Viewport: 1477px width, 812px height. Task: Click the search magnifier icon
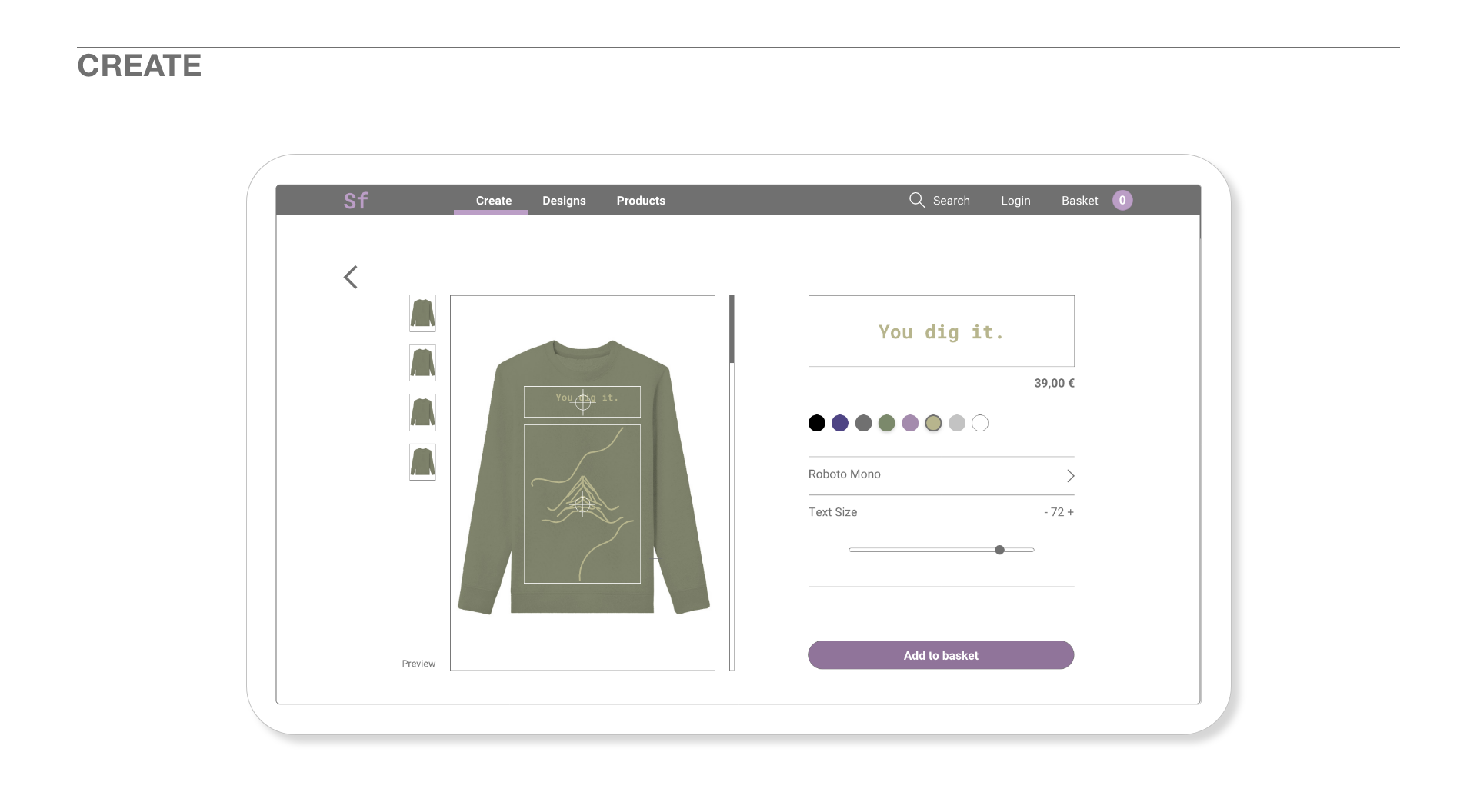[x=917, y=200]
